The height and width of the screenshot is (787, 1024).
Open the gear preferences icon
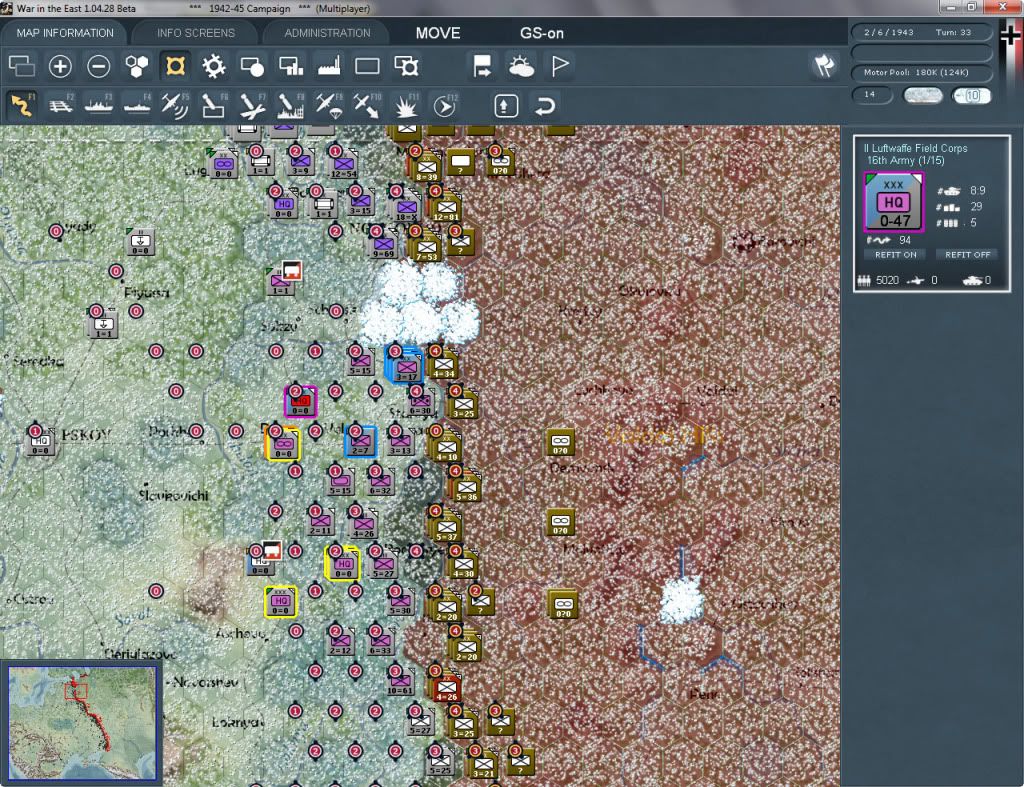[x=214, y=66]
